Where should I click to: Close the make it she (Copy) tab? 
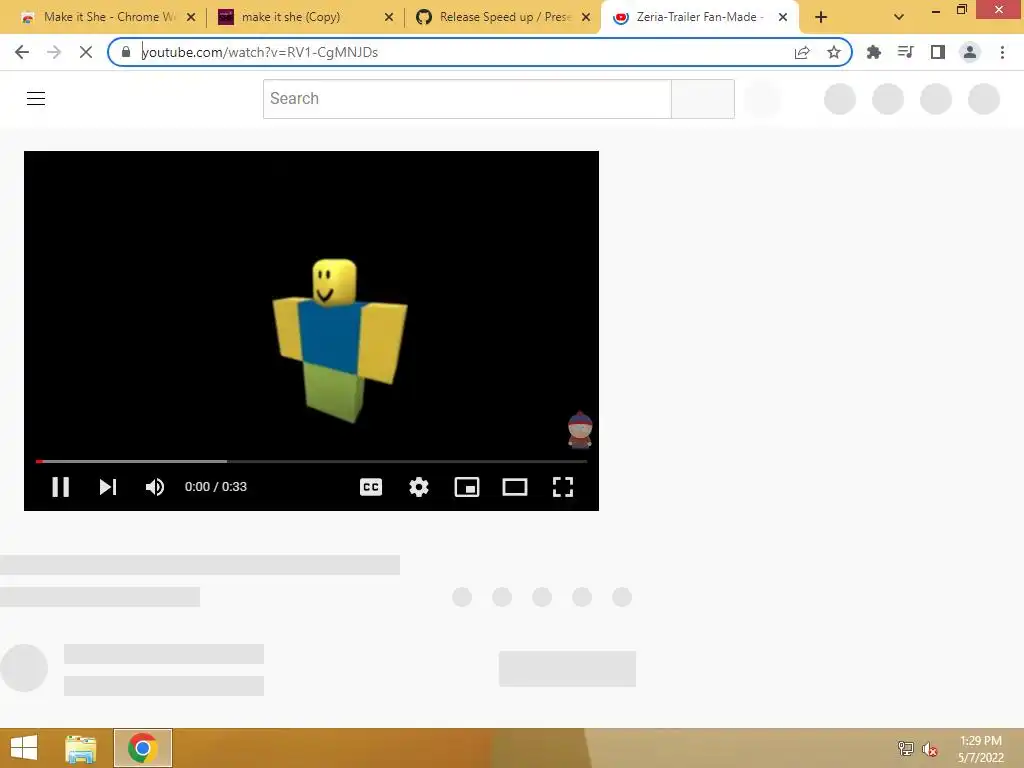pos(389,18)
